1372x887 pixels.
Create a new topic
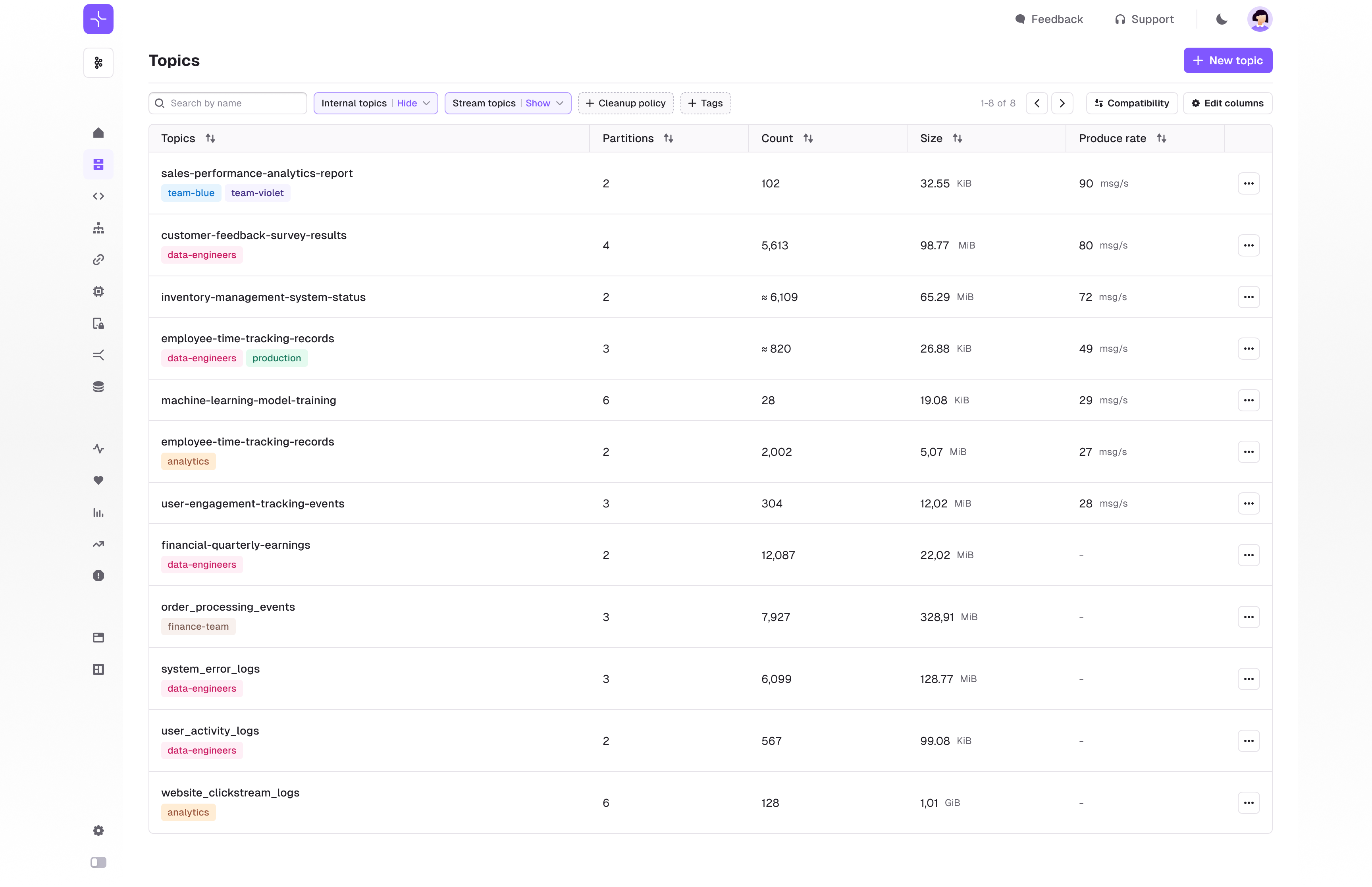point(1227,60)
